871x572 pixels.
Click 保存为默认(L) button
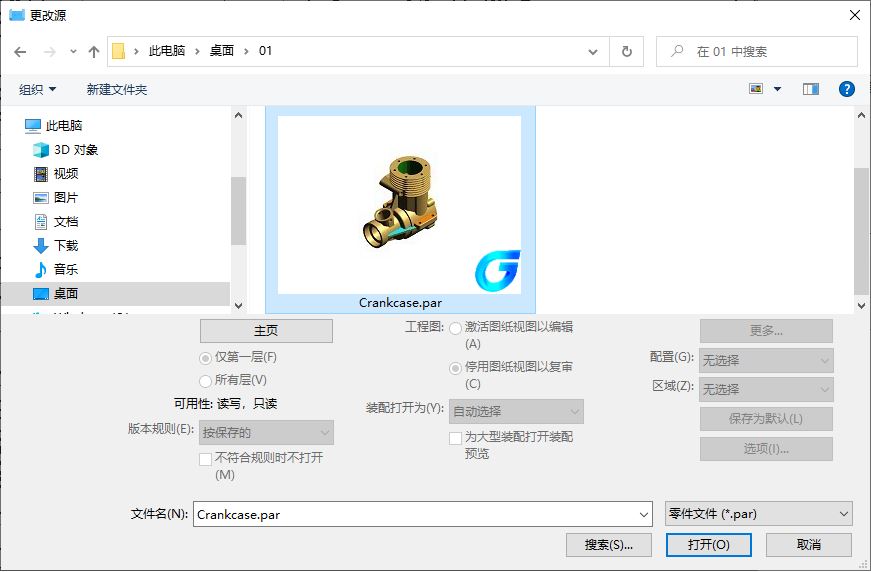click(766, 419)
